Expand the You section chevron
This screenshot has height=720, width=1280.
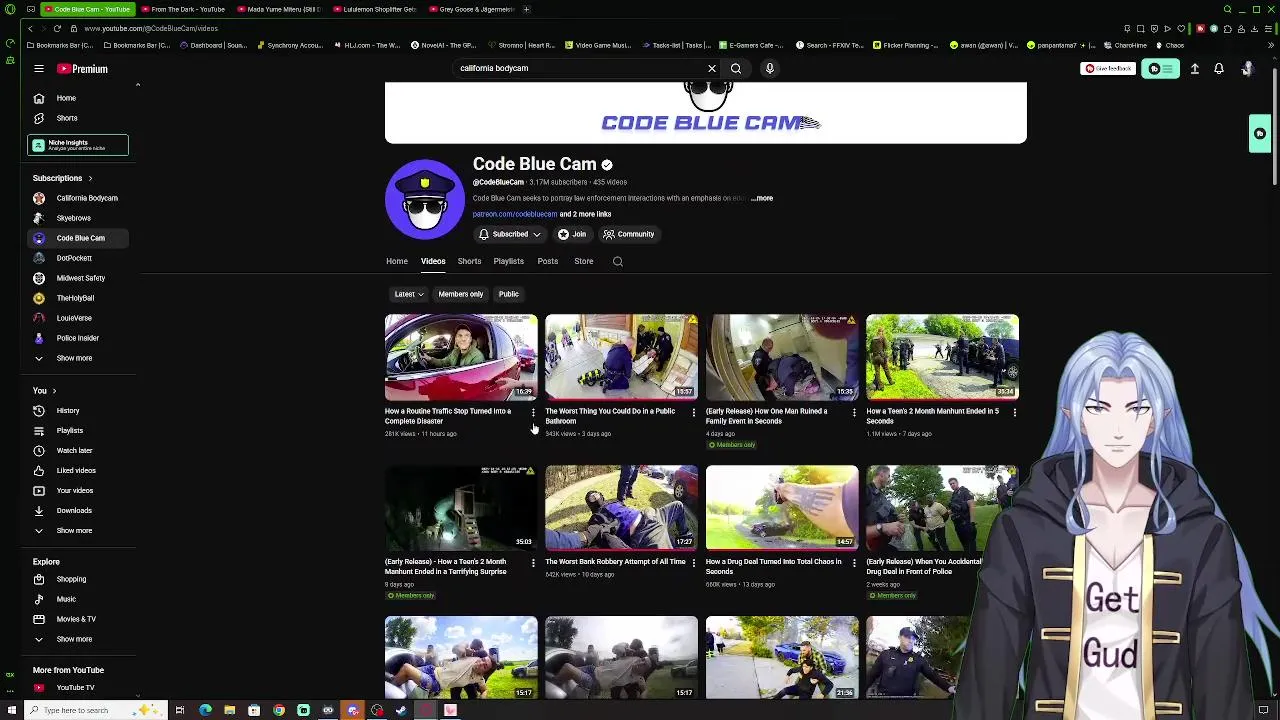point(54,391)
